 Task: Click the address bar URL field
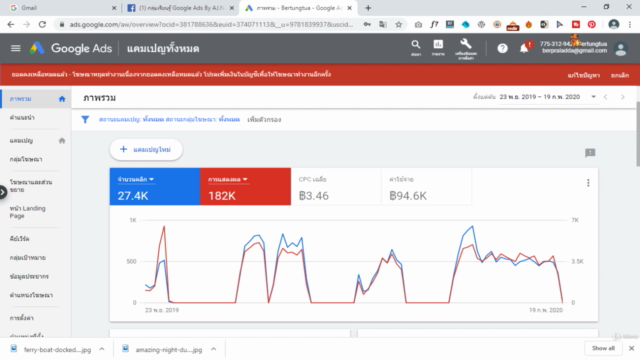point(211,24)
